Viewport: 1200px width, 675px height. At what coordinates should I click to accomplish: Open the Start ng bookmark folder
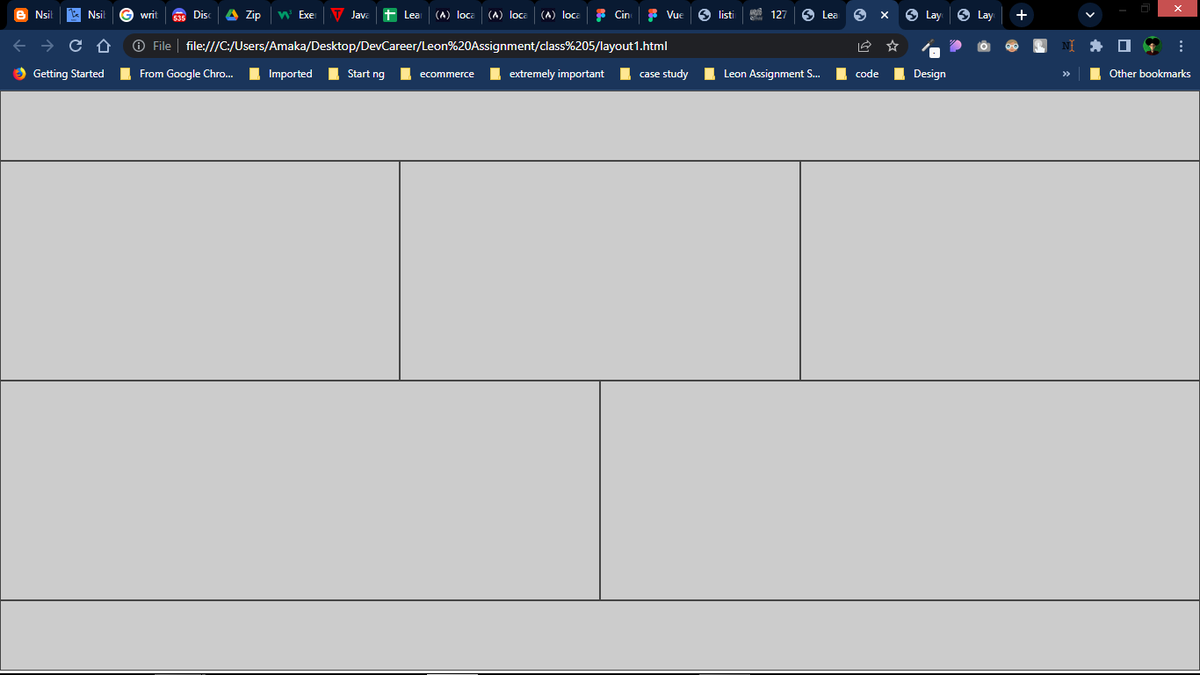[x=357, y=74]
